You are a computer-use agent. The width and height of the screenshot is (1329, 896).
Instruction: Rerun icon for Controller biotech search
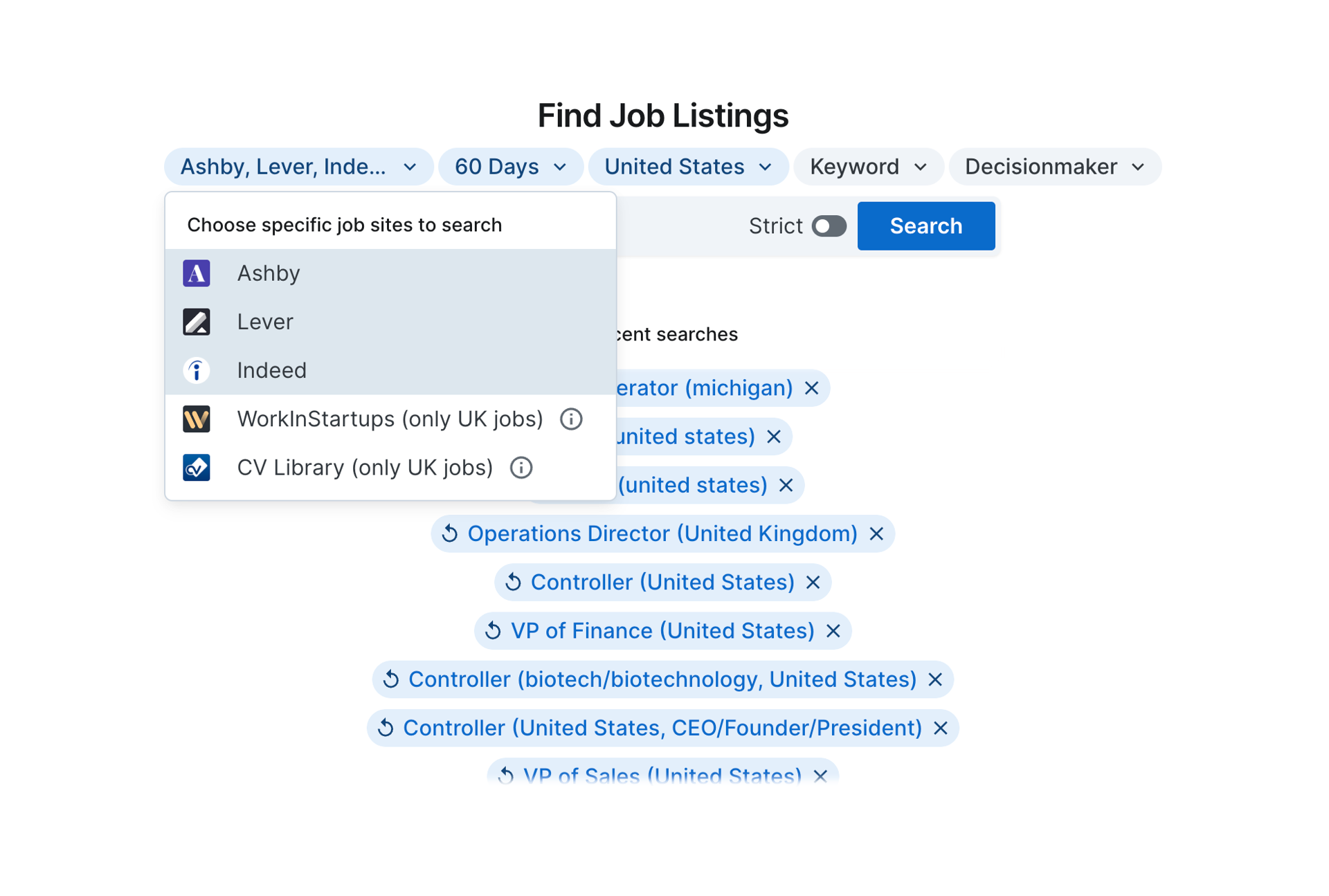click(391, 679)
